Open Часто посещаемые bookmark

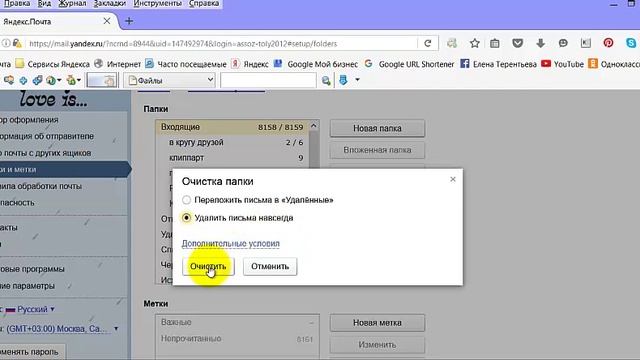pos(186,64)
